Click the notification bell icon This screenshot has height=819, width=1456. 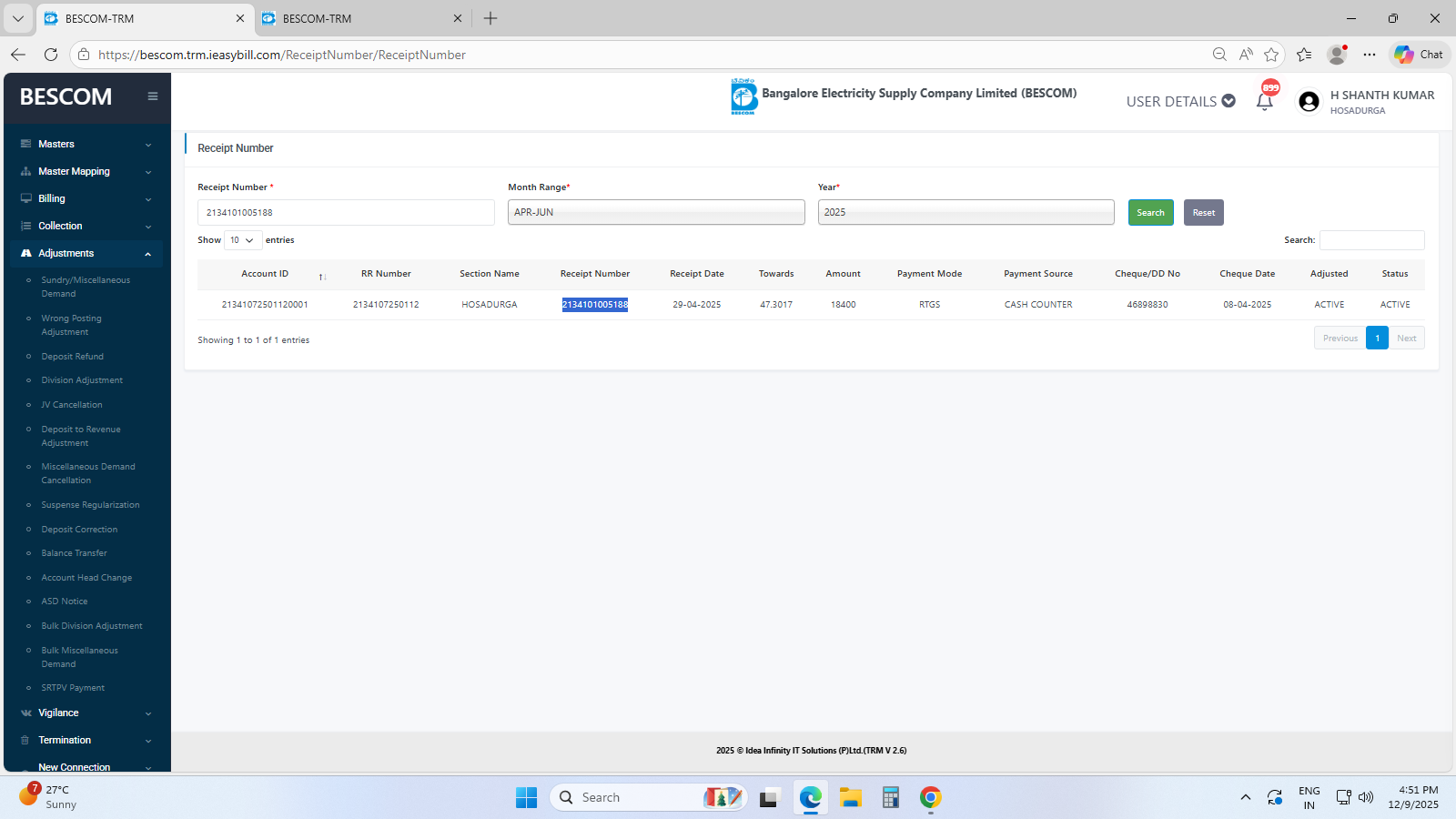[1264, 101]
